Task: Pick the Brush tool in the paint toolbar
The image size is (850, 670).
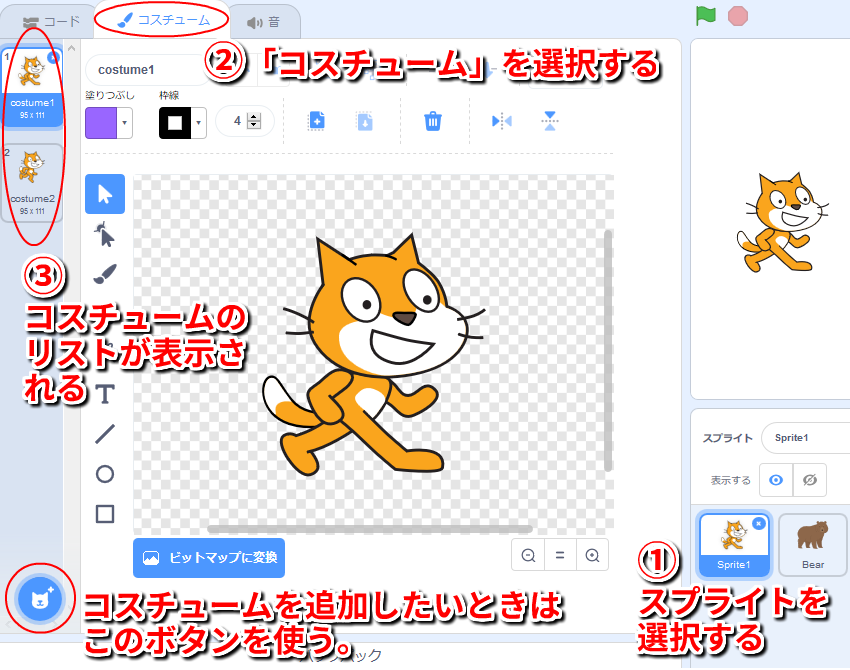Action: point(105,274)
